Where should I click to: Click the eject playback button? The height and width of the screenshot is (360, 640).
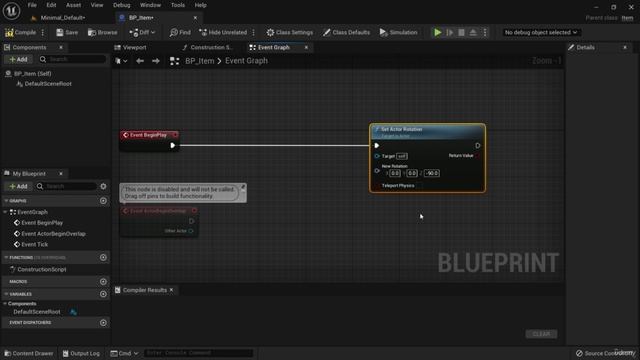[473, 32]
